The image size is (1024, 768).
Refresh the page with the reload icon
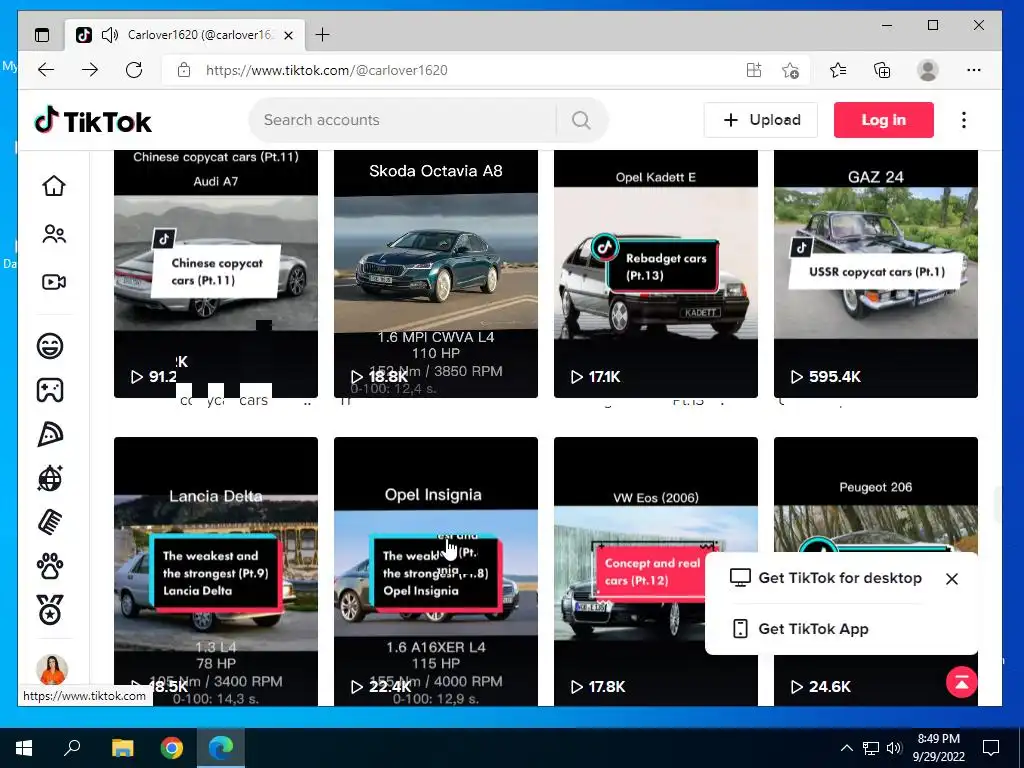point(134,70)
